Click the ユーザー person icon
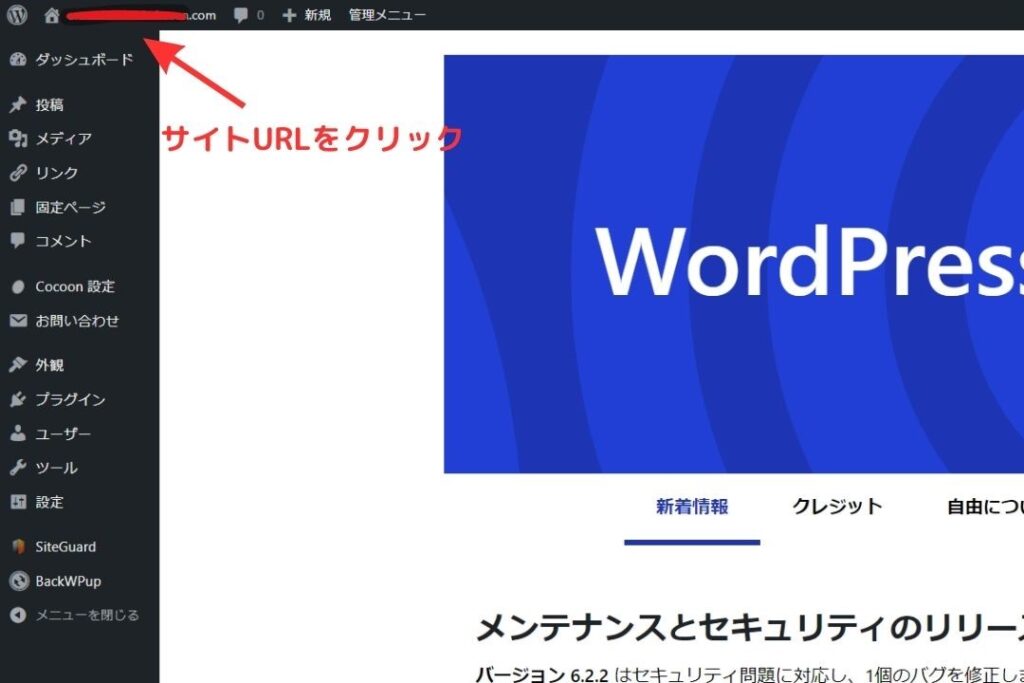Screen dimensions: 1024x683 18,433
